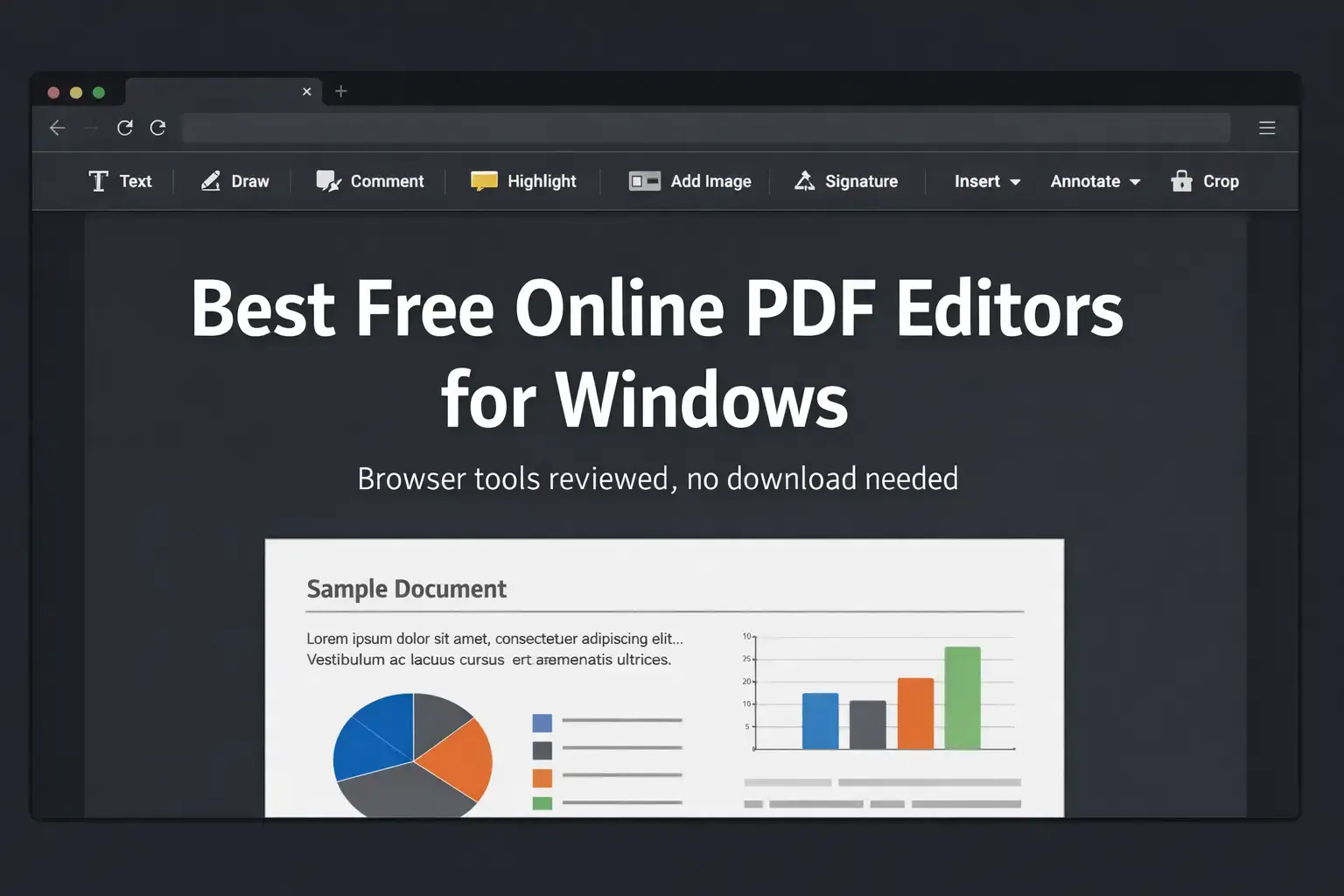This screenshot has height=896, width=1344.
Task: Open the Signature tool
Action: [845, 181]
